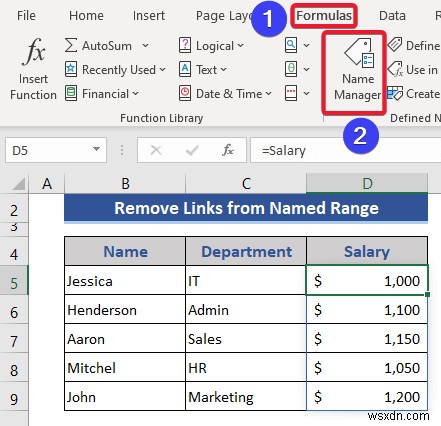The image size is (441, 426).
Task: Expand the AutoSum dropdown arrow
Action: click(145, 45)
